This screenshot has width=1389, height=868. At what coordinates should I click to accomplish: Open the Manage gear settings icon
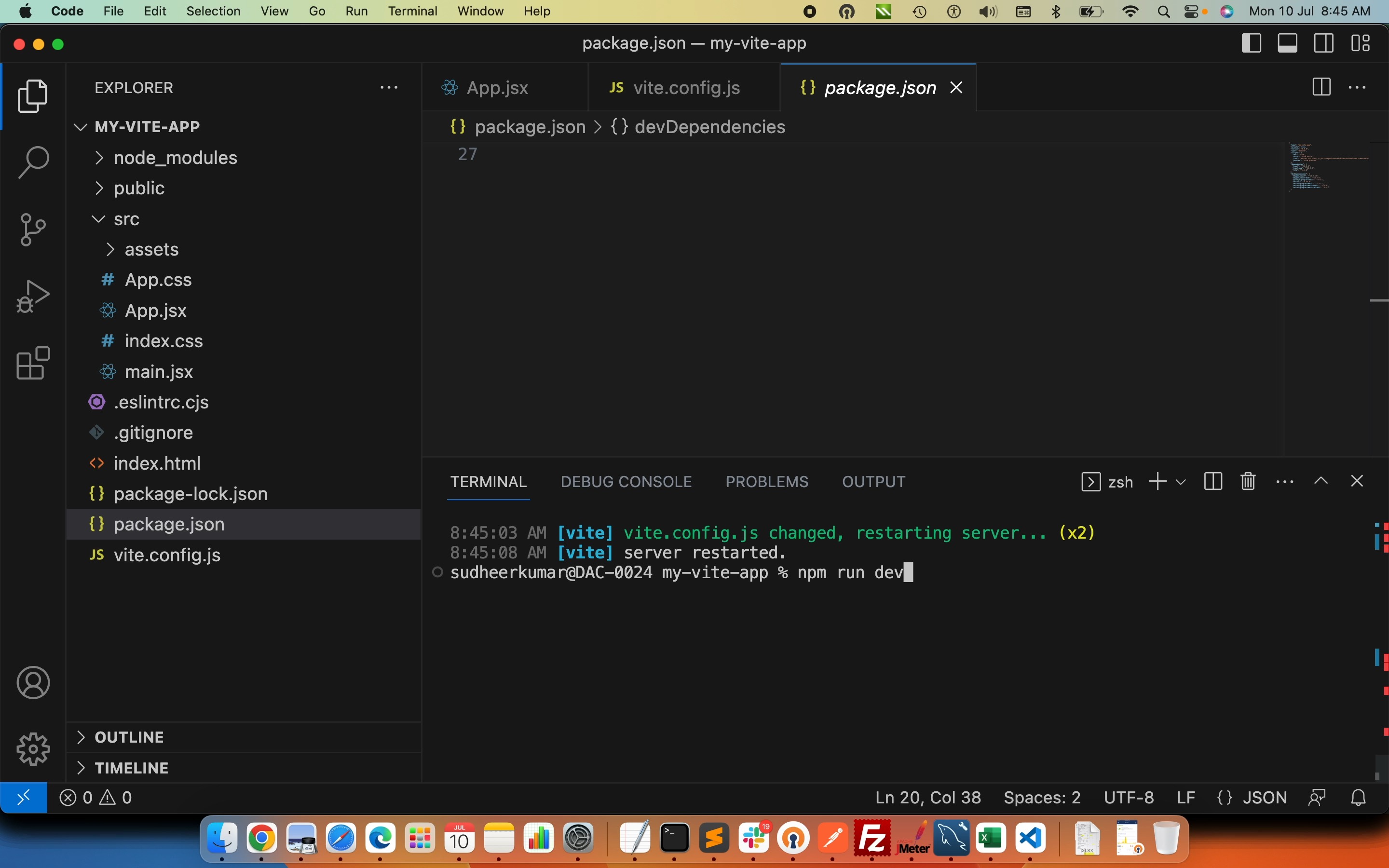click(x=33, y=749)
